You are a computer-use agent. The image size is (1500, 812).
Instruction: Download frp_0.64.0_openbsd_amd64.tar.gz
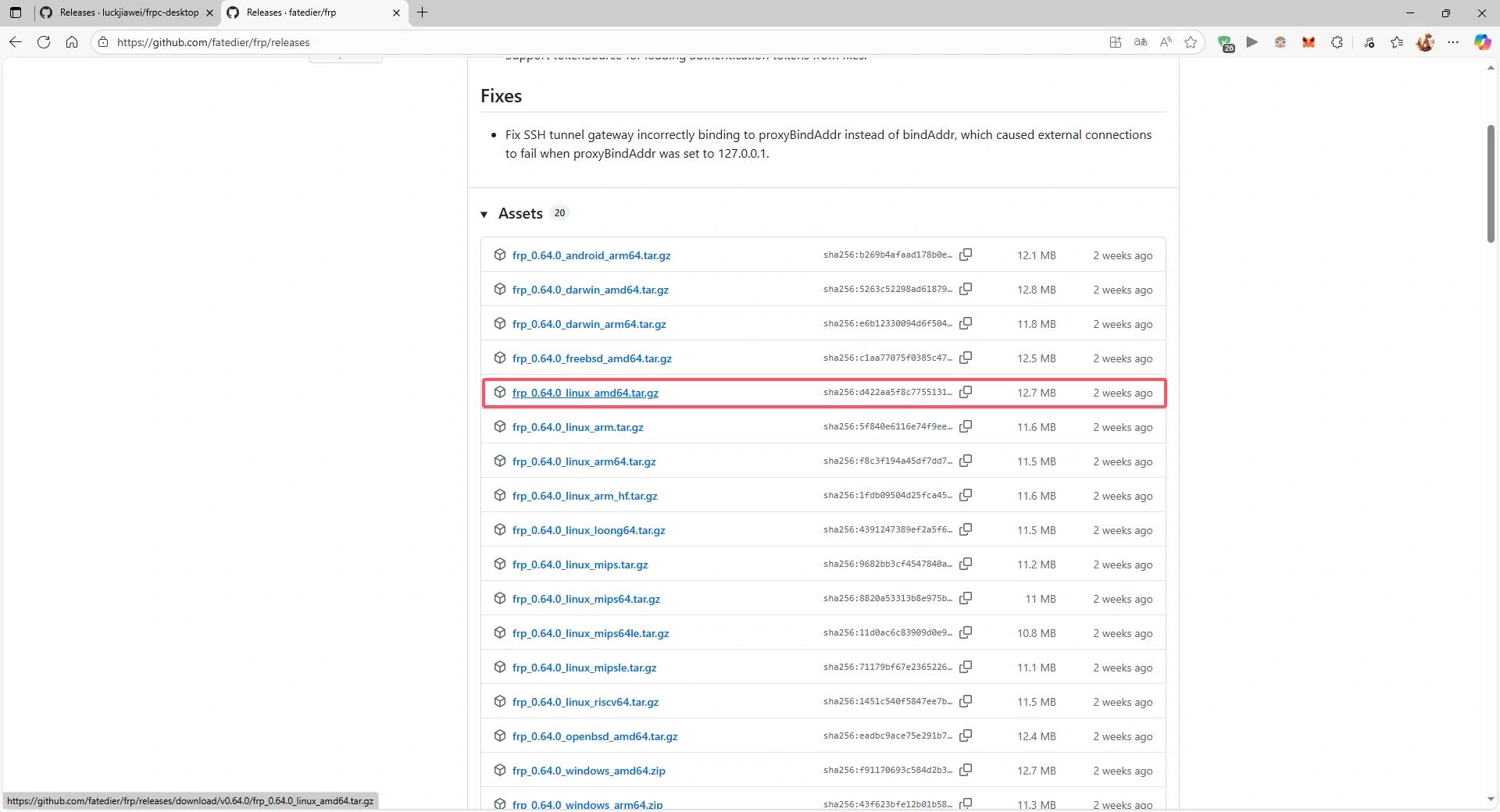(x=595, y=736)
